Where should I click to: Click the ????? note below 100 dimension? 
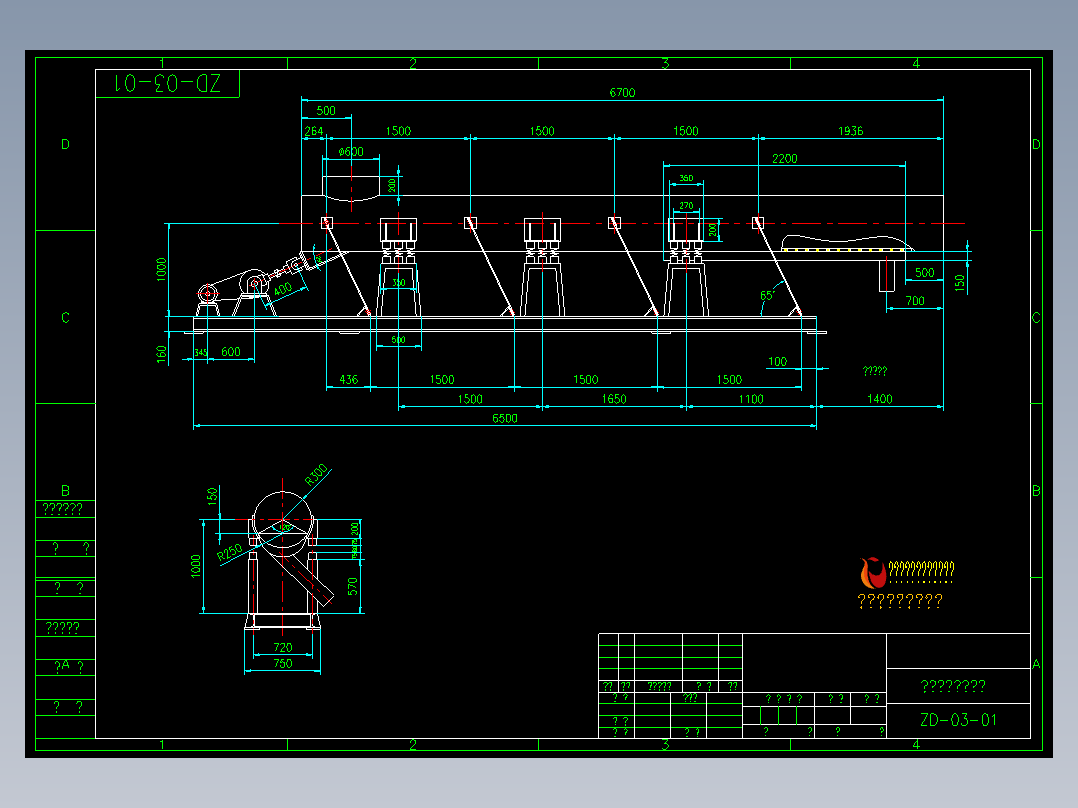tap(874, 371)
